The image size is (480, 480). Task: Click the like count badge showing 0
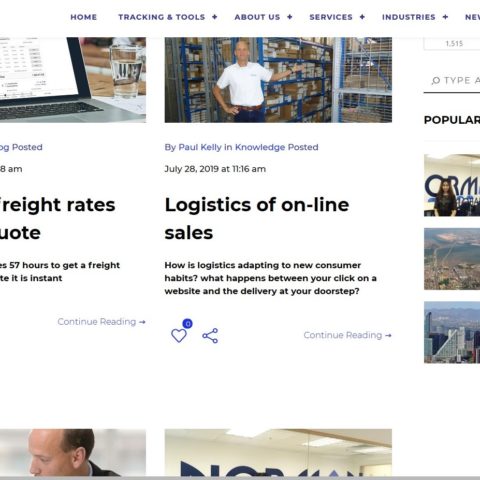(188, 323)
